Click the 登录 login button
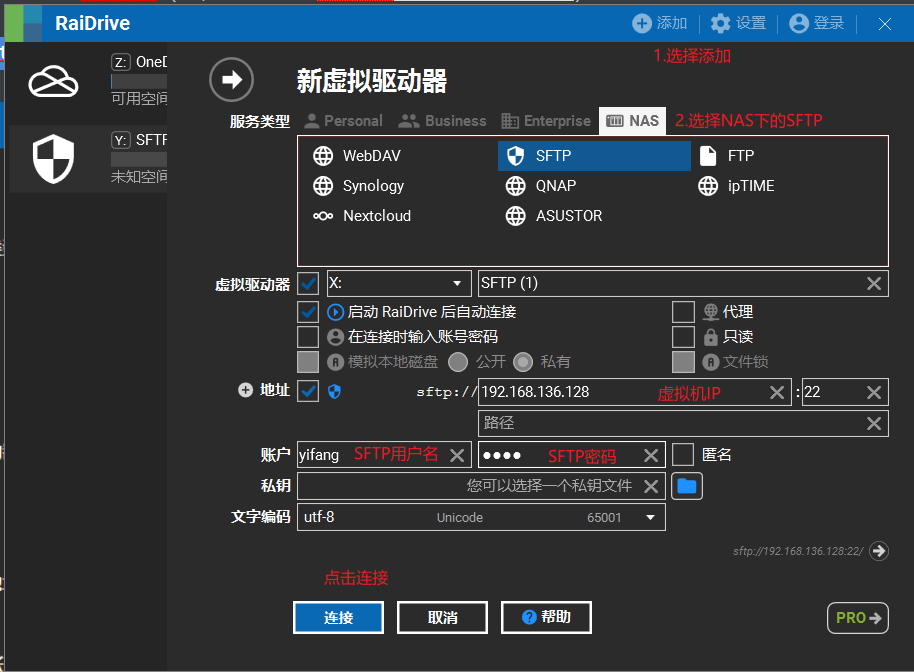Screen dimensions: 914x672 pyautogui.click(x=817, y=23)
